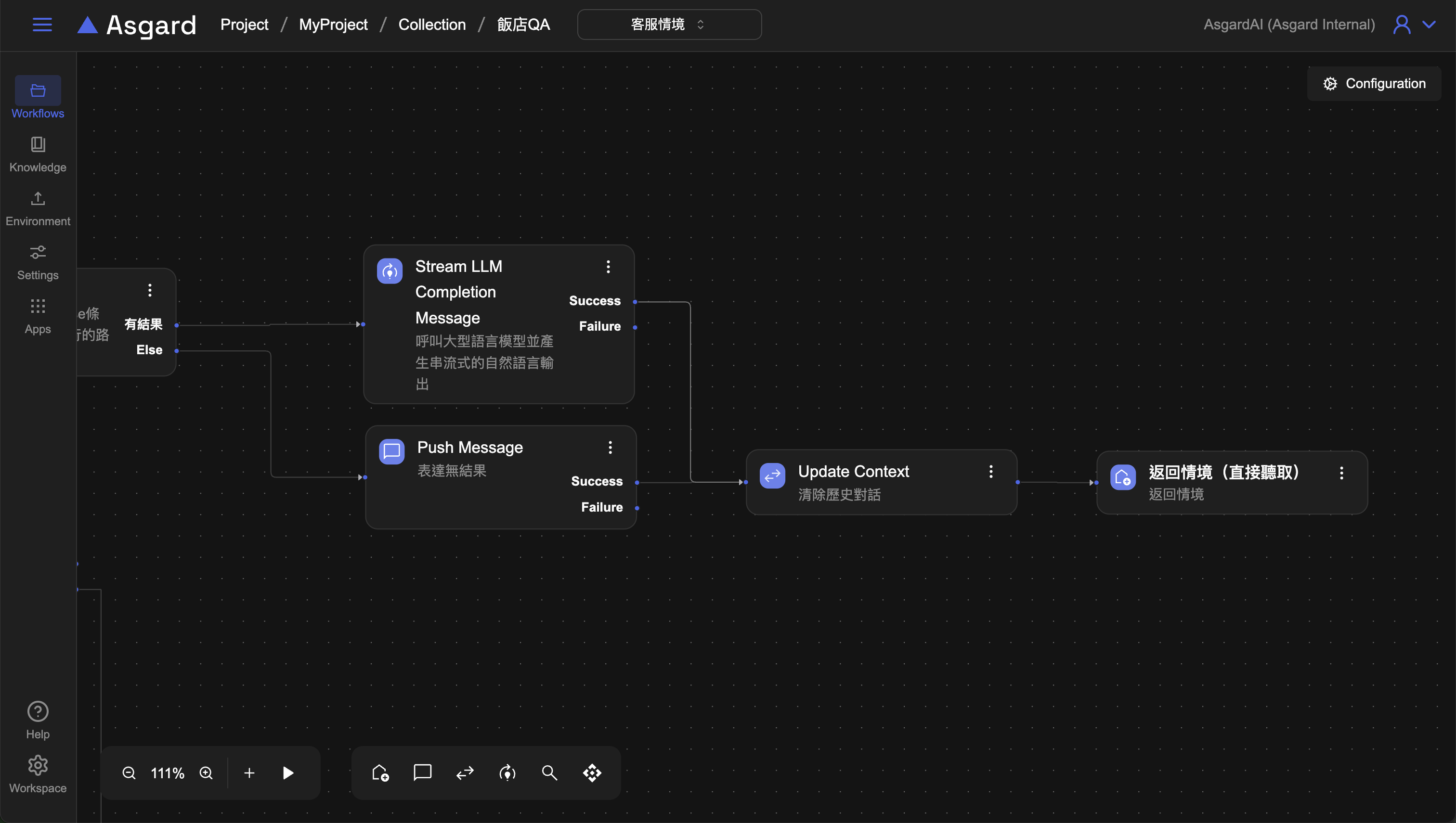Add a return scenario node from toolbar
The width and height of the screenshot is (1456, 823).
click(x=380, y=772)
